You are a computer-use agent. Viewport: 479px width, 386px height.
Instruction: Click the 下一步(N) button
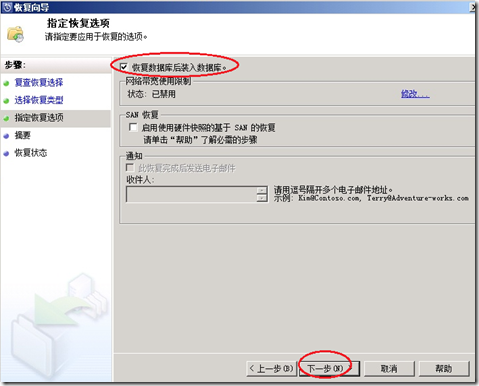[x=329, y=369]
